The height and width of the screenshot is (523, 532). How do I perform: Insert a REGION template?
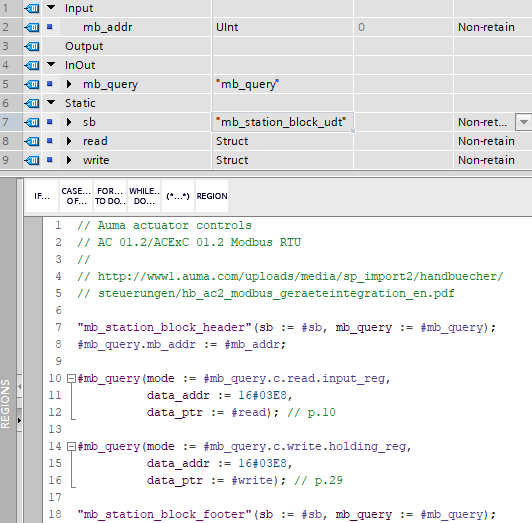pos(212,196)
